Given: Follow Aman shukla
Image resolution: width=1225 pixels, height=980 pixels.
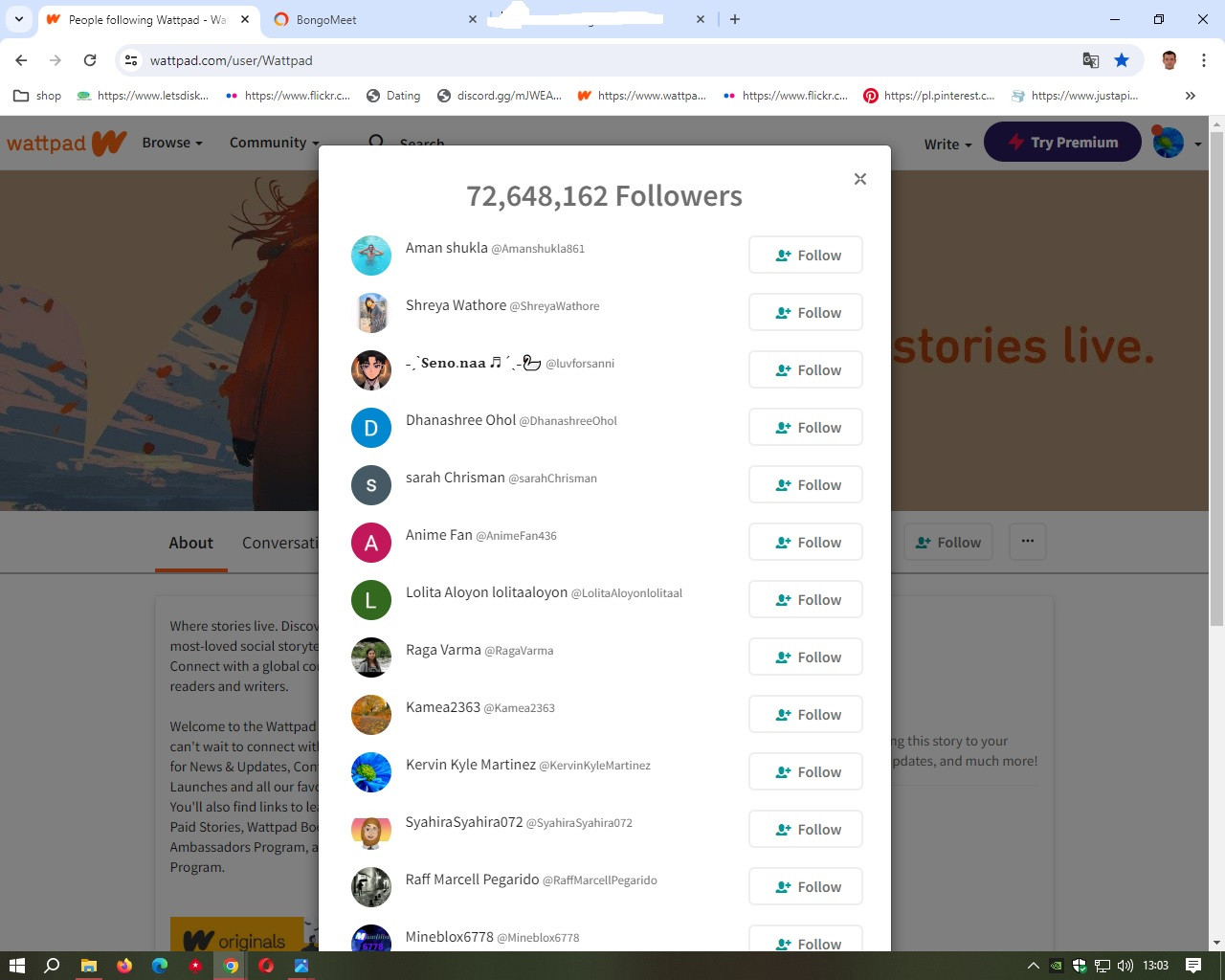Looking at the screenshot, I should click(805, 256).
